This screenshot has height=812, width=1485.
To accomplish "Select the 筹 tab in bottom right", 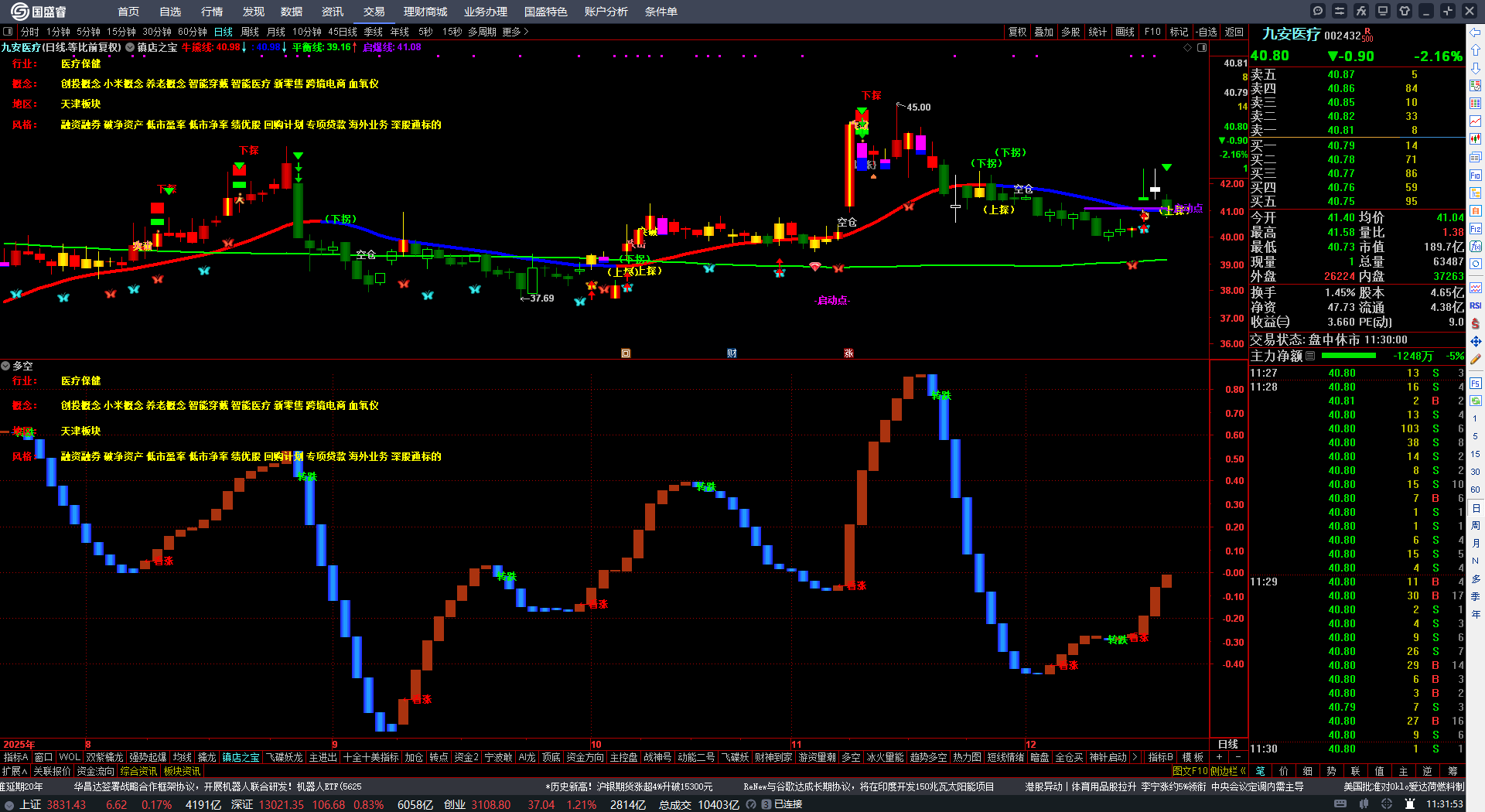I will [x=1453, y=771].
